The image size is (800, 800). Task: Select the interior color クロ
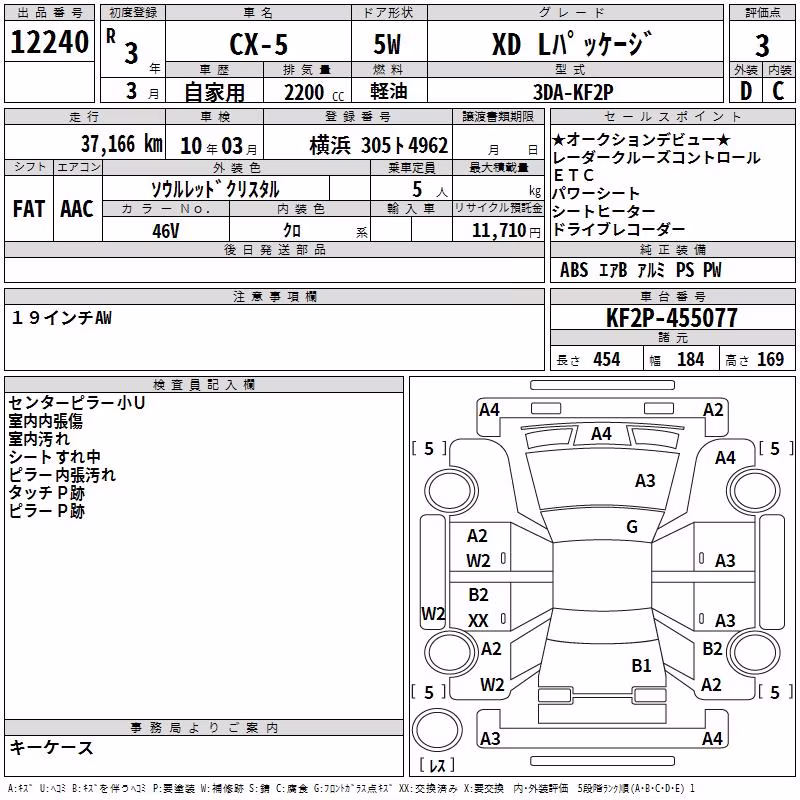(x=292, y=231)
